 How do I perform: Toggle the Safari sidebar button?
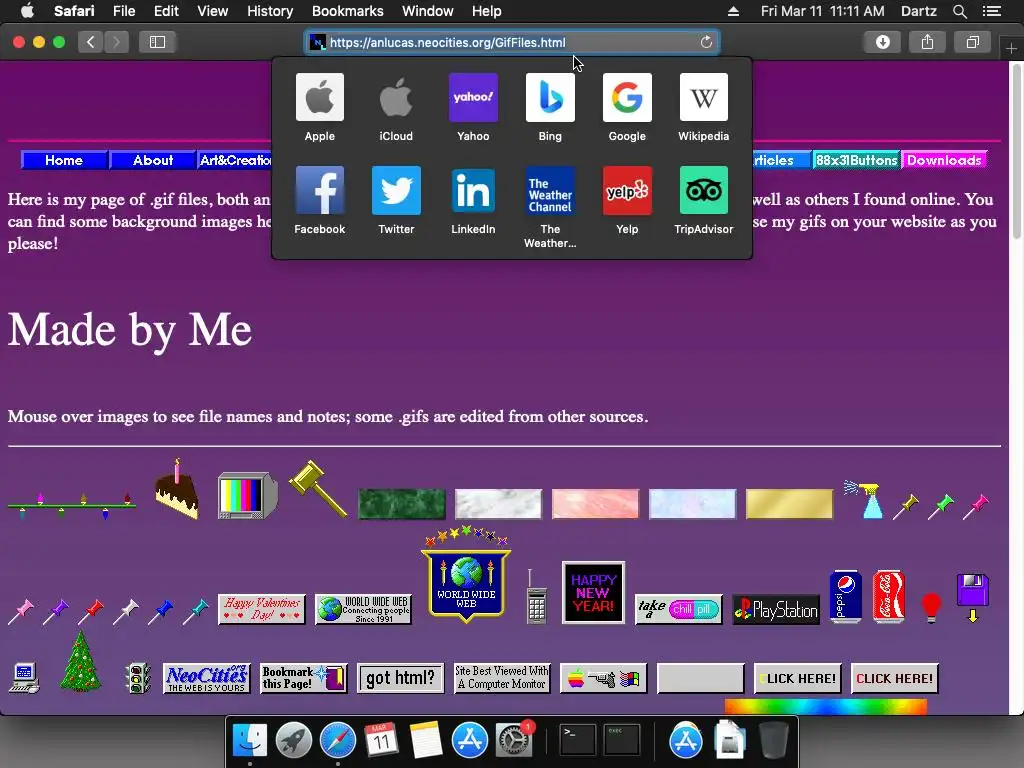click(157, 42)
